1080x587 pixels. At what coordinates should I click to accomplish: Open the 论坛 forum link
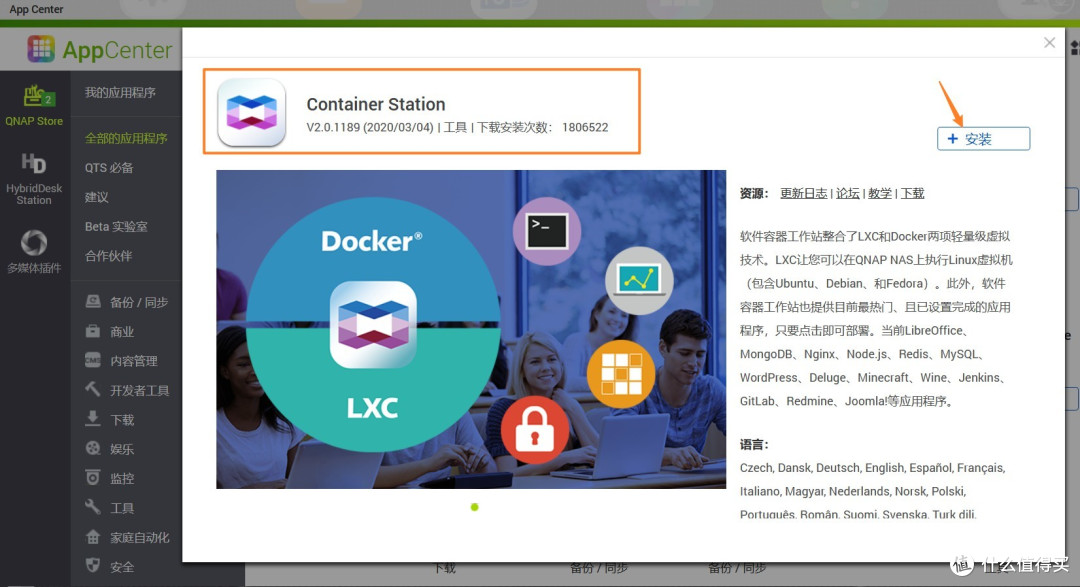(x=848, y=194)
